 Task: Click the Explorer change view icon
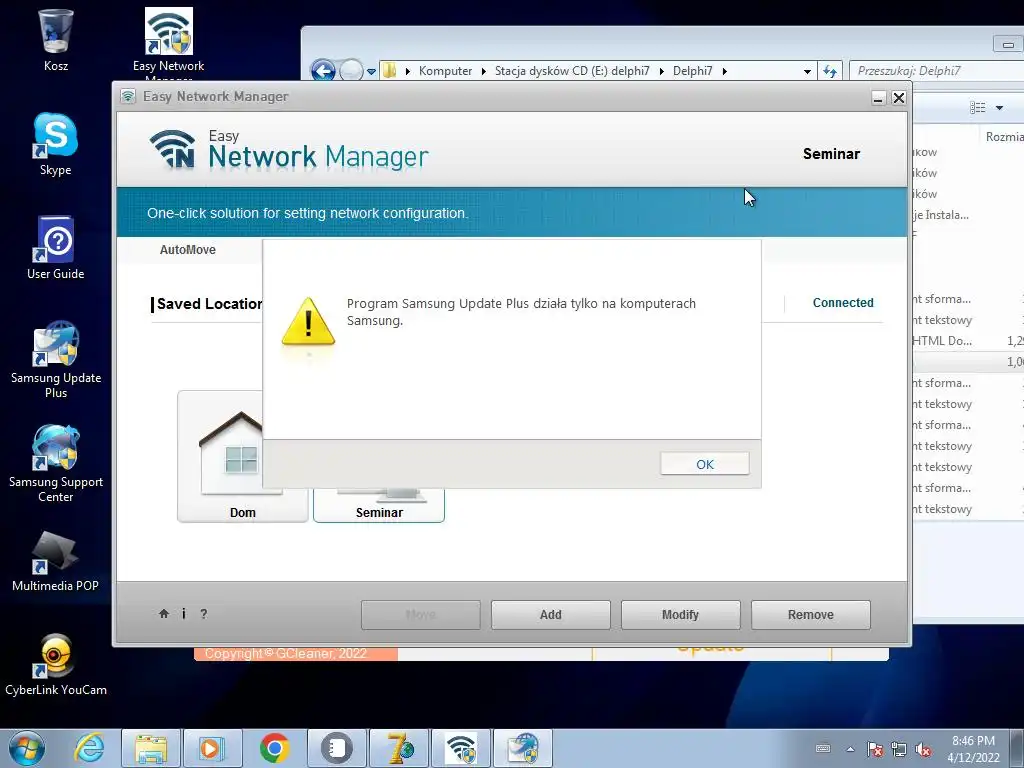tap(978, 108)
